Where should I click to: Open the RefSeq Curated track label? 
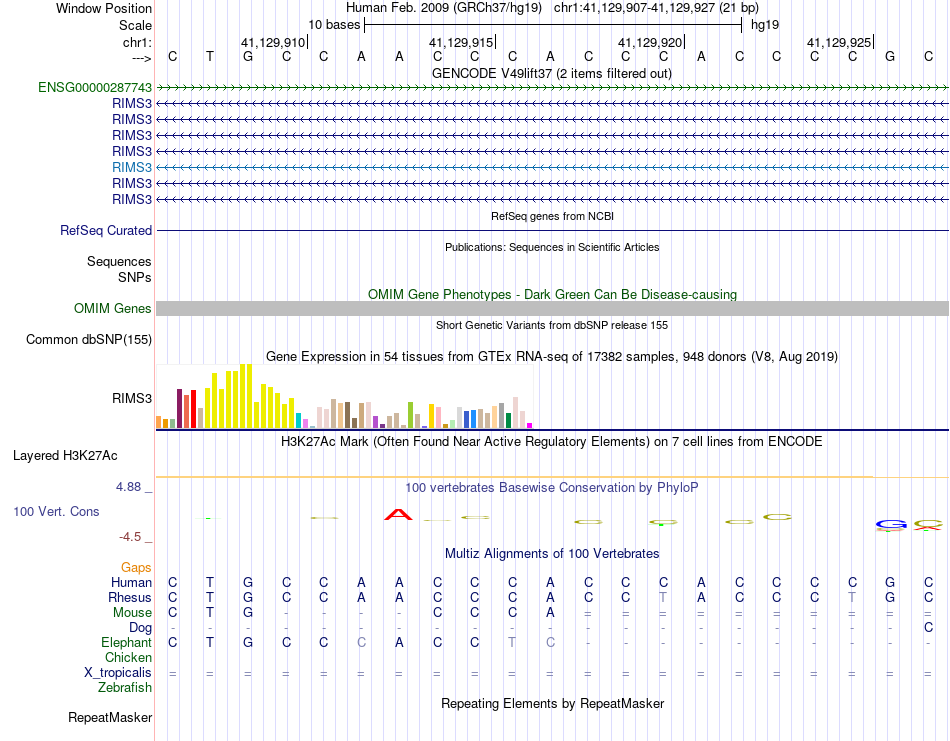pyautogui.click(x=106, y=230)
